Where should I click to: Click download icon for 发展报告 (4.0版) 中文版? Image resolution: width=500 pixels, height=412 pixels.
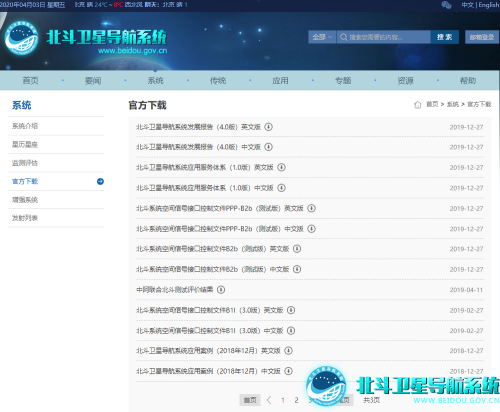click(x=269, y=147)
